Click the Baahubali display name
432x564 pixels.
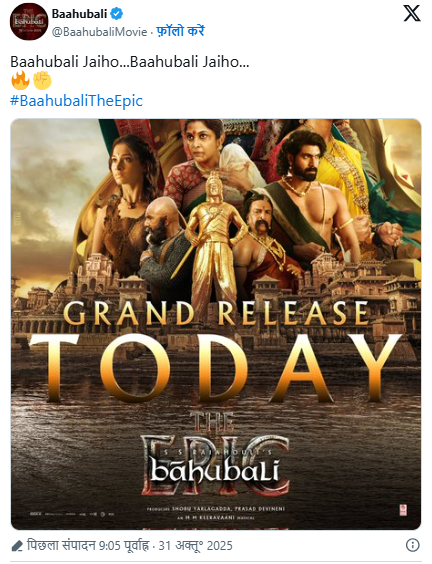click(x=79, y=14)
